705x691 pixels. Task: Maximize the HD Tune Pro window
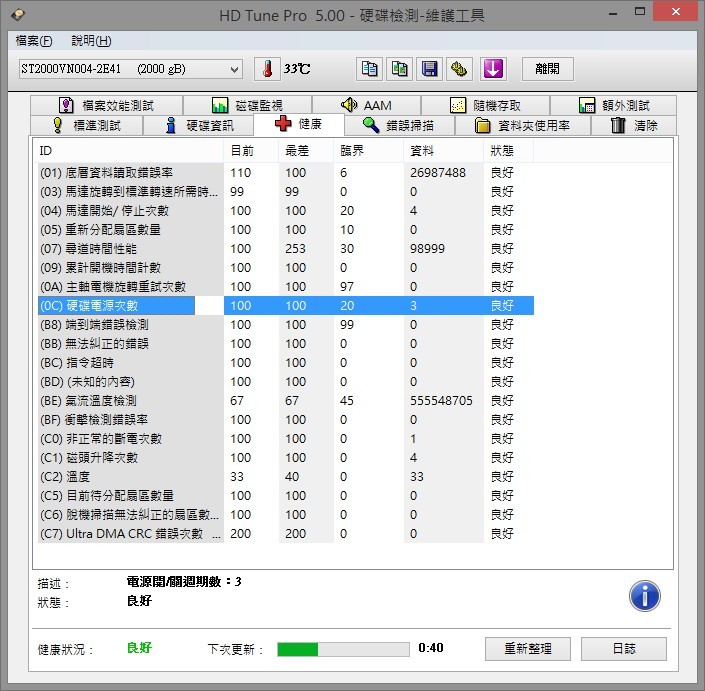640,12
